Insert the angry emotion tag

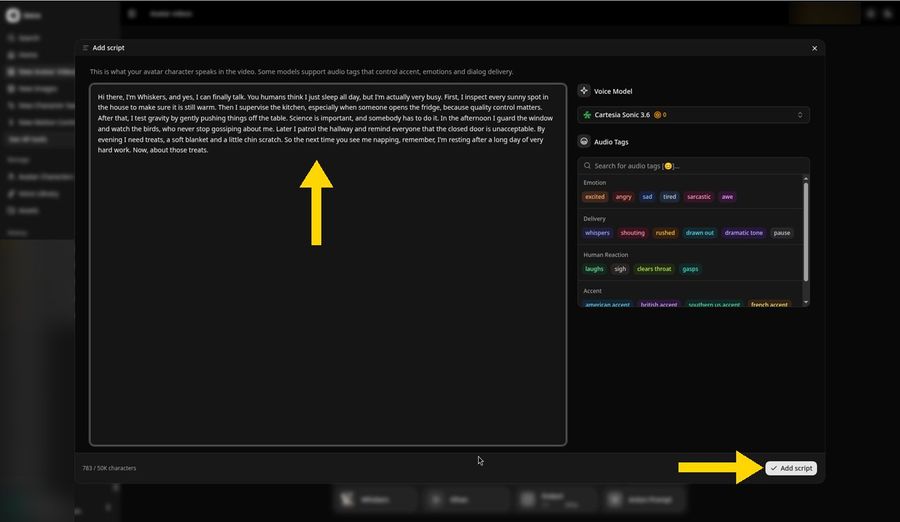pos(623,196)
